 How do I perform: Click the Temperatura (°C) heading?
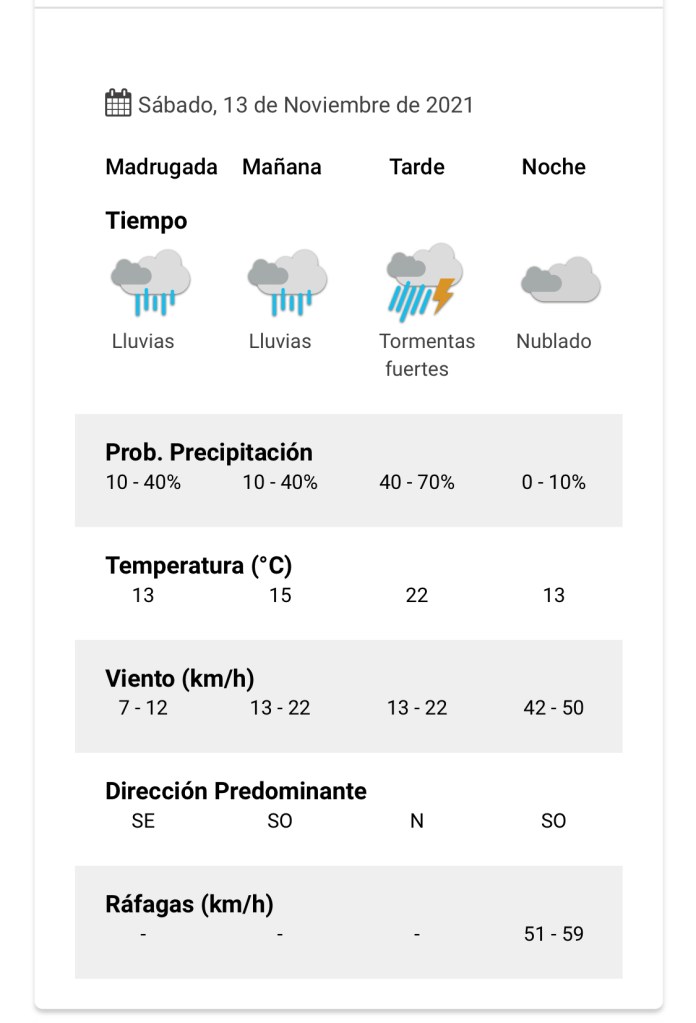(x=199, y=566)
